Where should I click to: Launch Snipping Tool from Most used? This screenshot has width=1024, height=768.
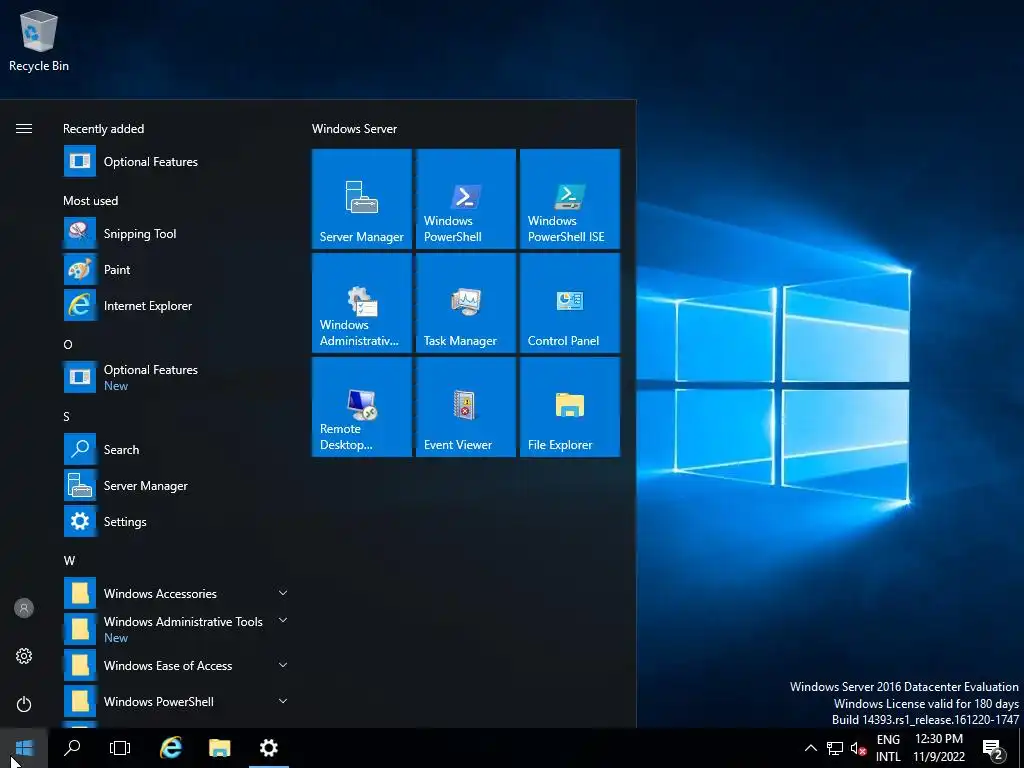click(x=176, y=234)
